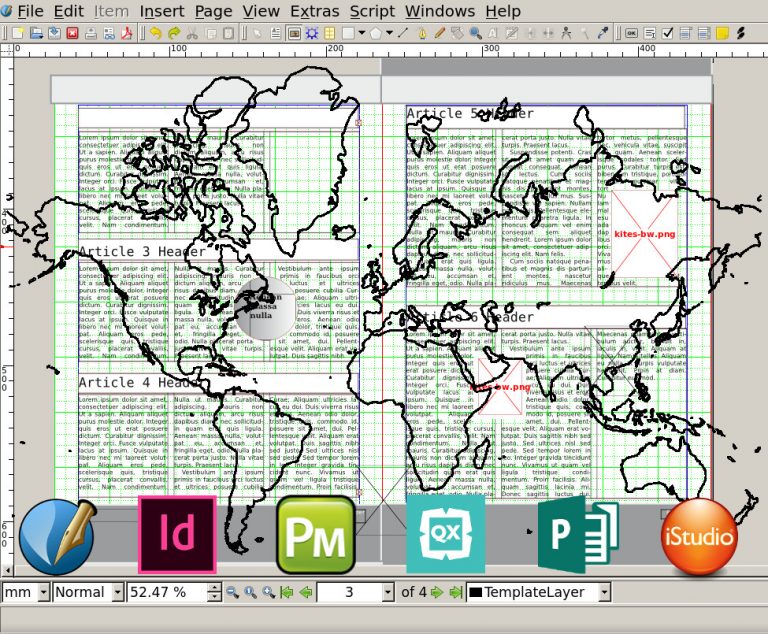Go to the previous page arrow
The width and height of the screenshot is (768, 634).
306,592
